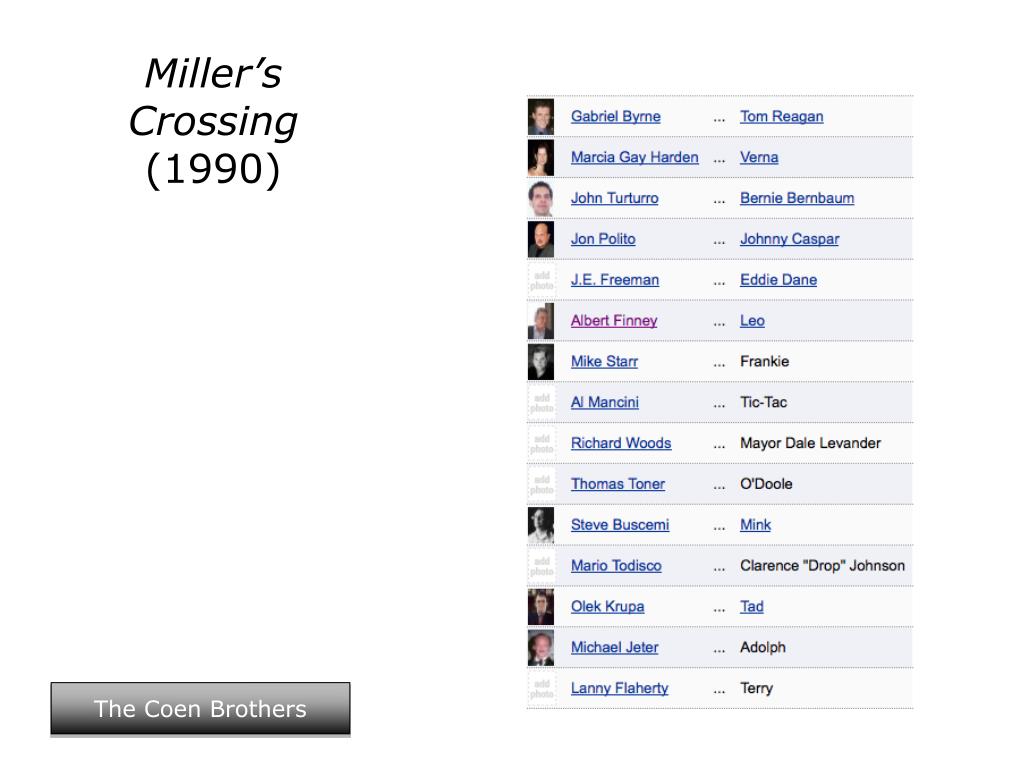Open the Bernie Bernbaum character link
The width and height of the screenshot is (1024, 768).
point(797,198)
